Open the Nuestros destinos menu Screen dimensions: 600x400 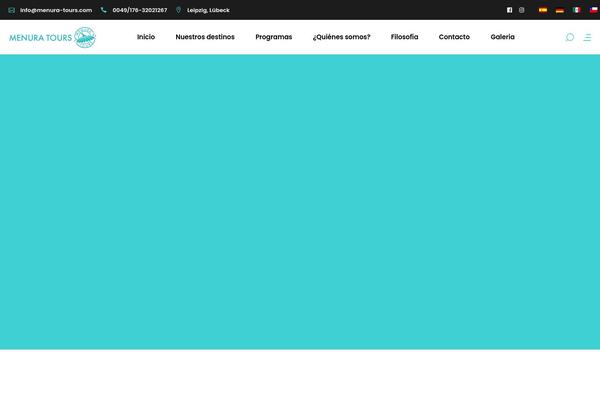pyautogui.click(x=205, y=37)
